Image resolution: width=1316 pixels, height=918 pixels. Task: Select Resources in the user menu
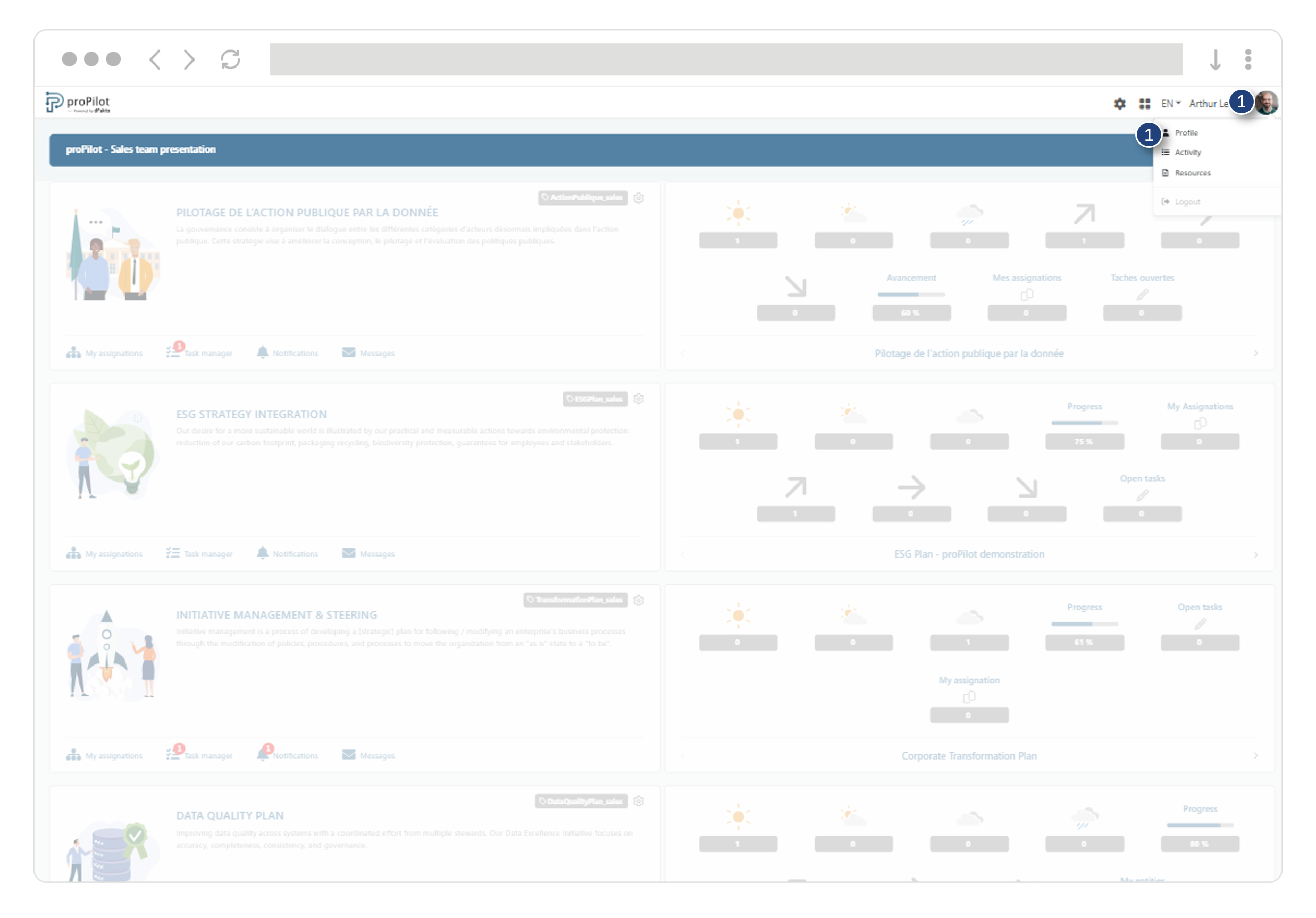[x=1192, y=172]
